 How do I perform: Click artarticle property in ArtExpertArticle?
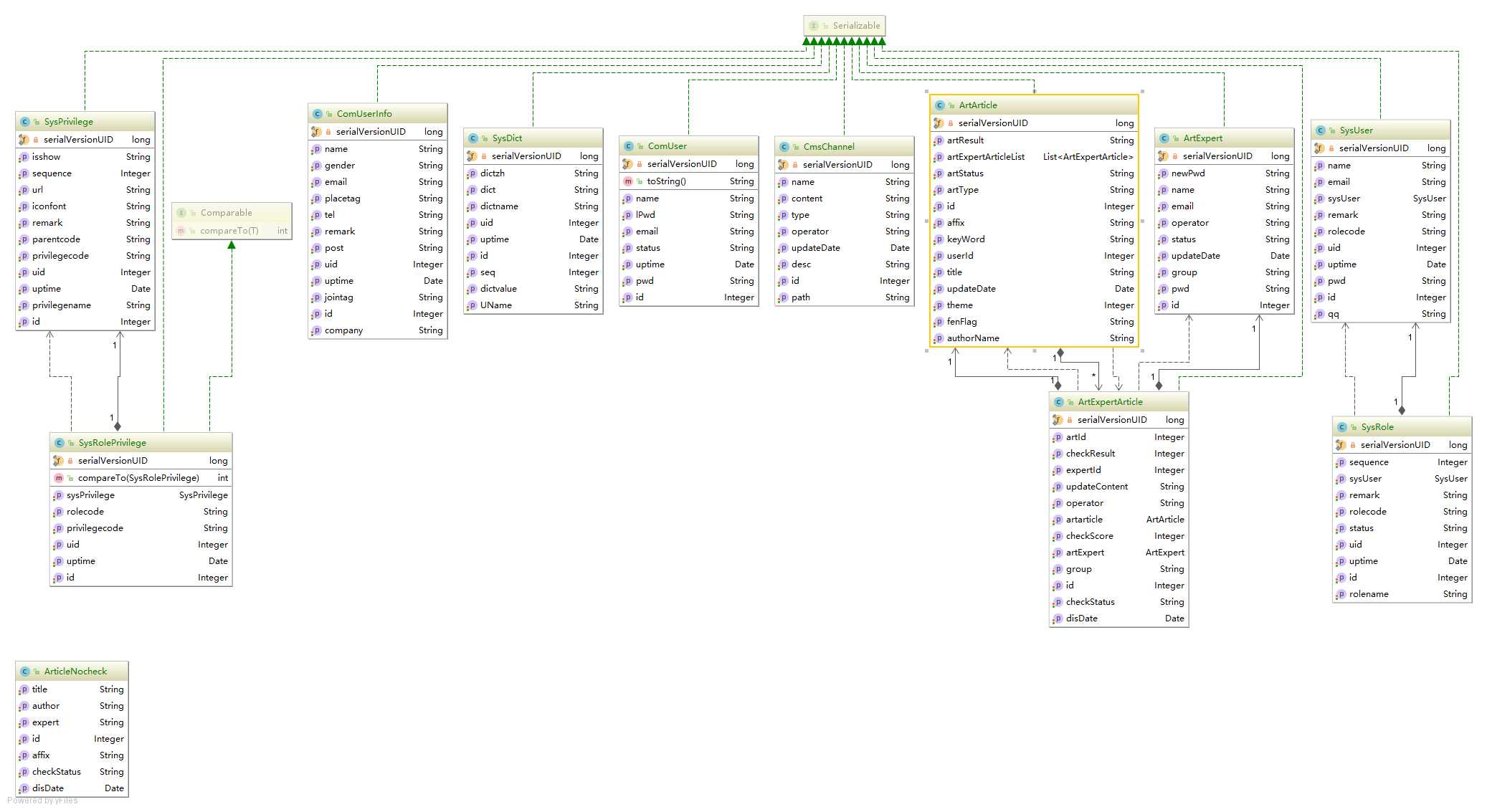click(x=1119, y=520)
